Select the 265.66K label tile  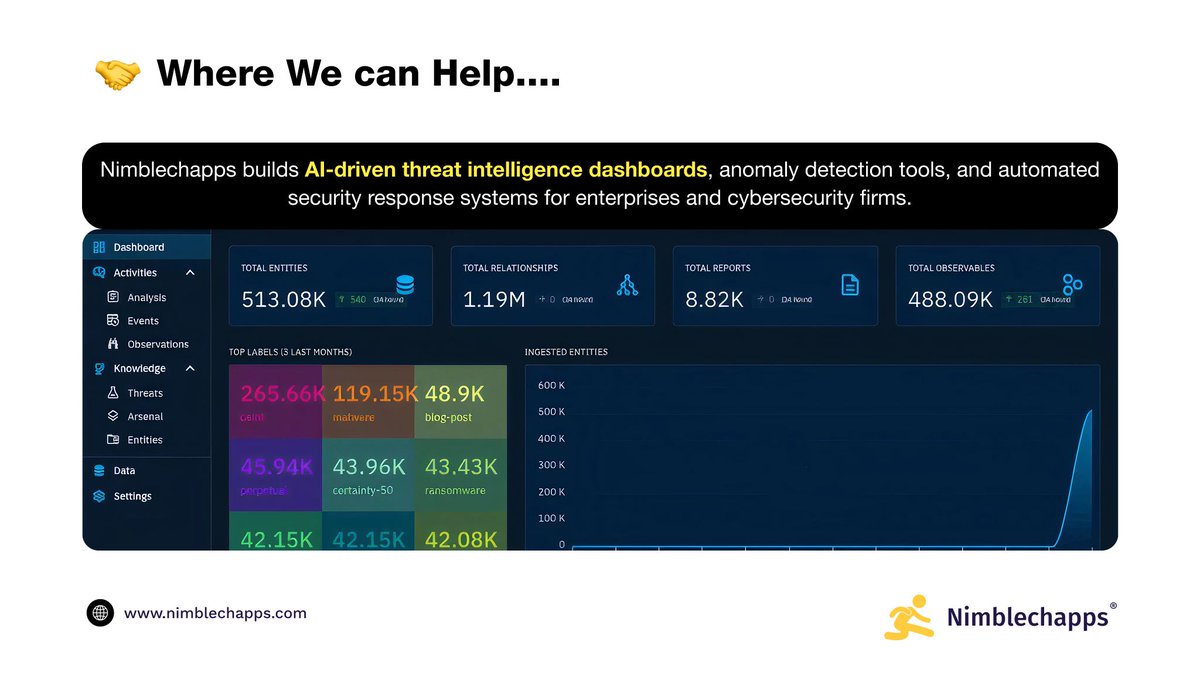275,402
